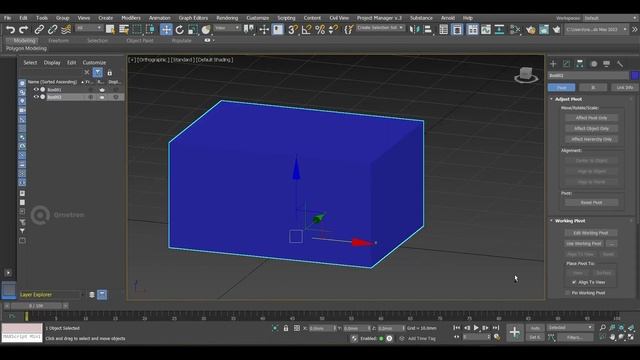Viewport: 640px width, 360px height.
Task: Open the Hierarchy tab in command panel
Action: click(580, 64)
